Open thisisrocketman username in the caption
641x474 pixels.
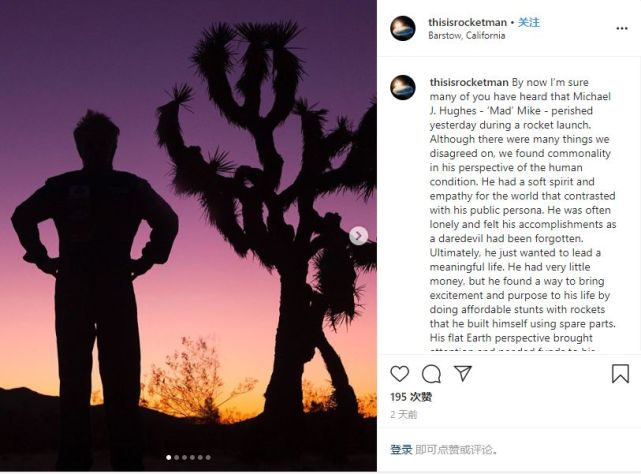(x=469, y=82)
